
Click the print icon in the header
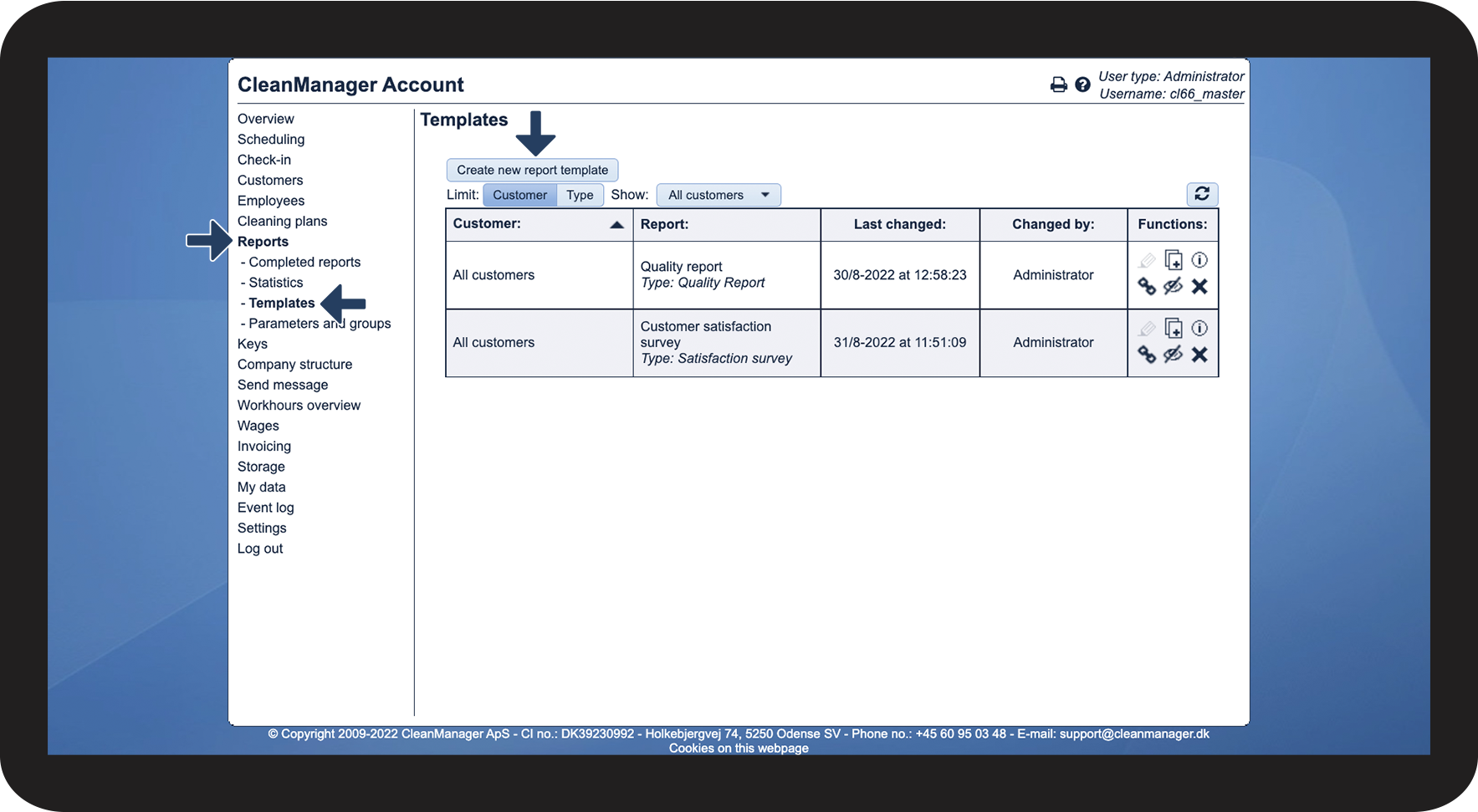1059,84
